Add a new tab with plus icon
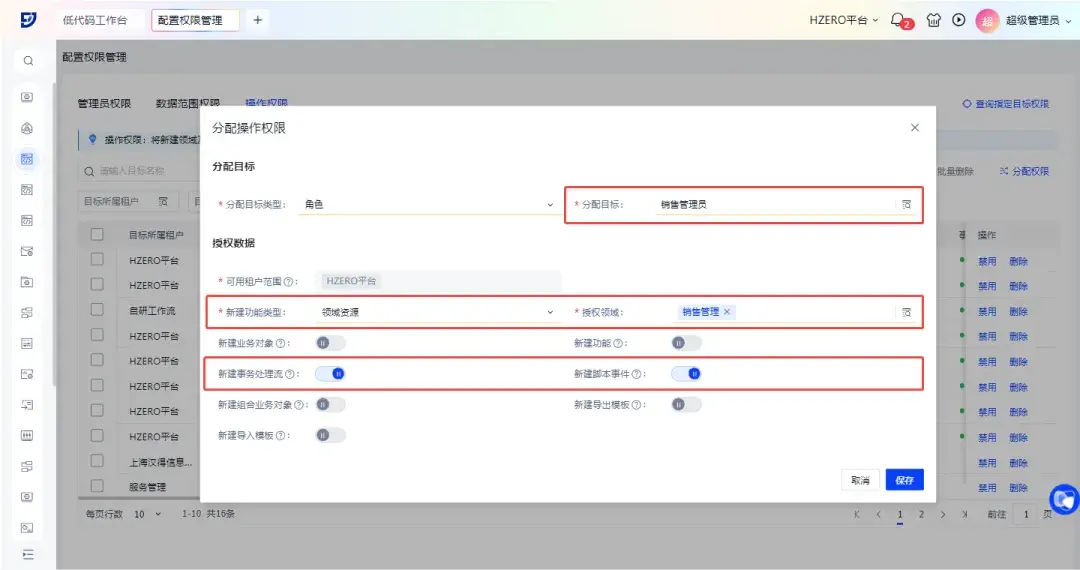The image size is (1080, 570). coord(258,20)
